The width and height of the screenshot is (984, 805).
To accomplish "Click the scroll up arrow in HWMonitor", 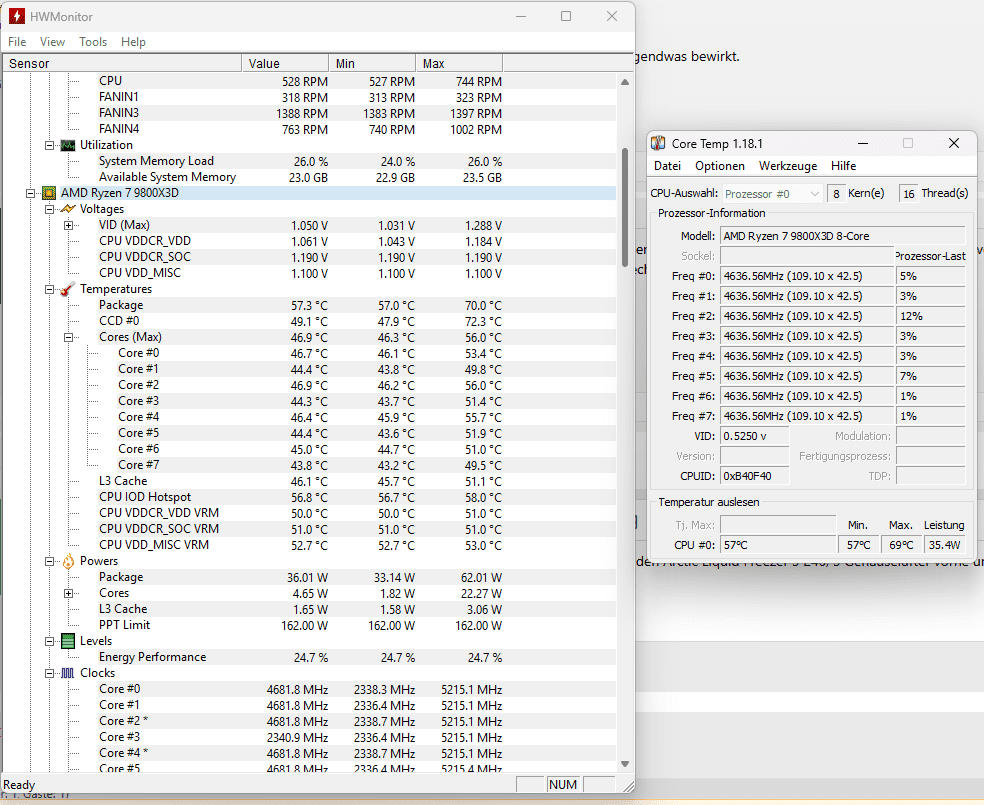I will point(624,82).
